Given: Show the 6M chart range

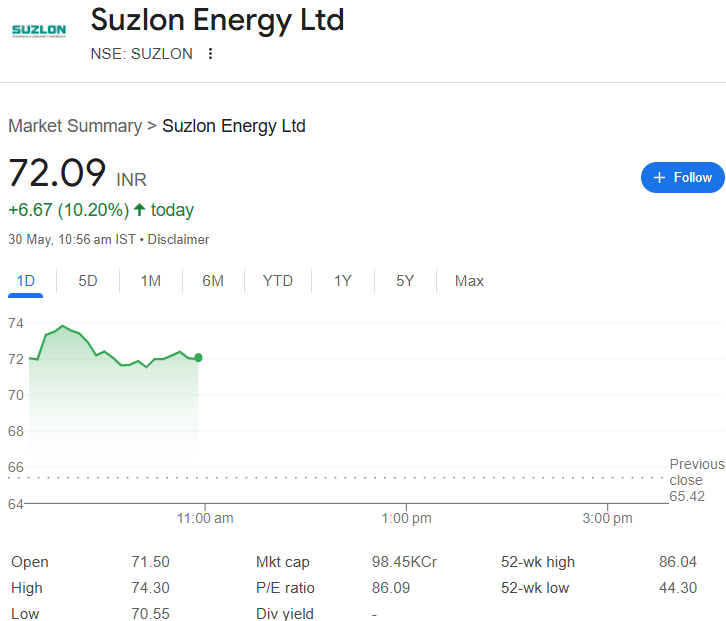Looking at the screenshot, I should 213,281.
